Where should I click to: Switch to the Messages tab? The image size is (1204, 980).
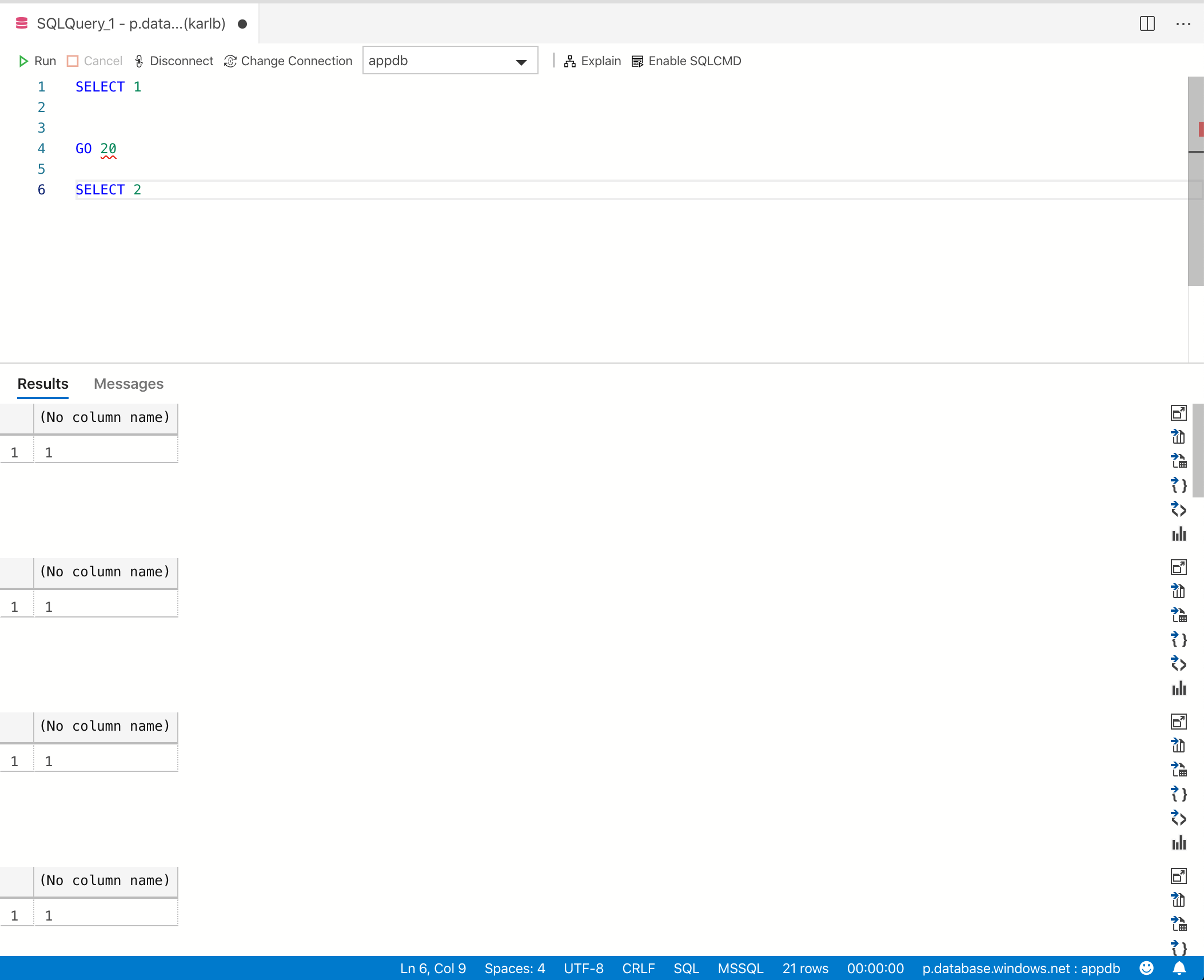pyautogui.click(x=128, y=384)
